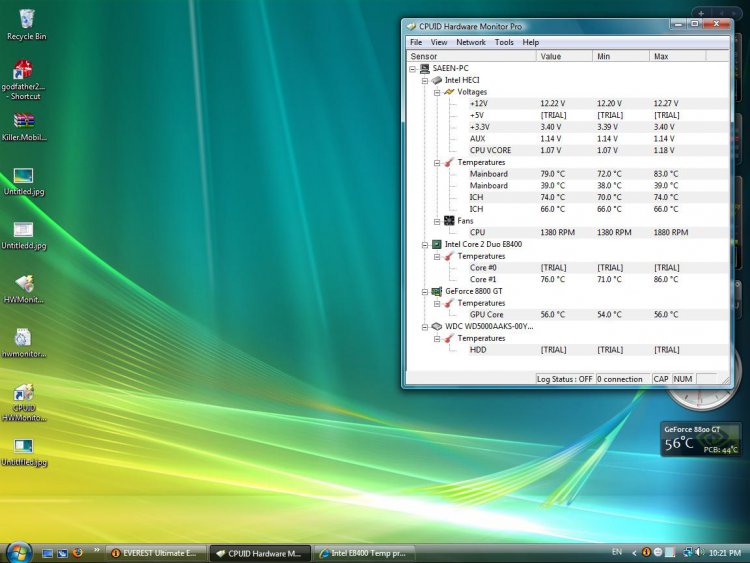Click the GeForce 8800 GT temperature gadget
The image size is (750, 563).
(x=701, y=439)
